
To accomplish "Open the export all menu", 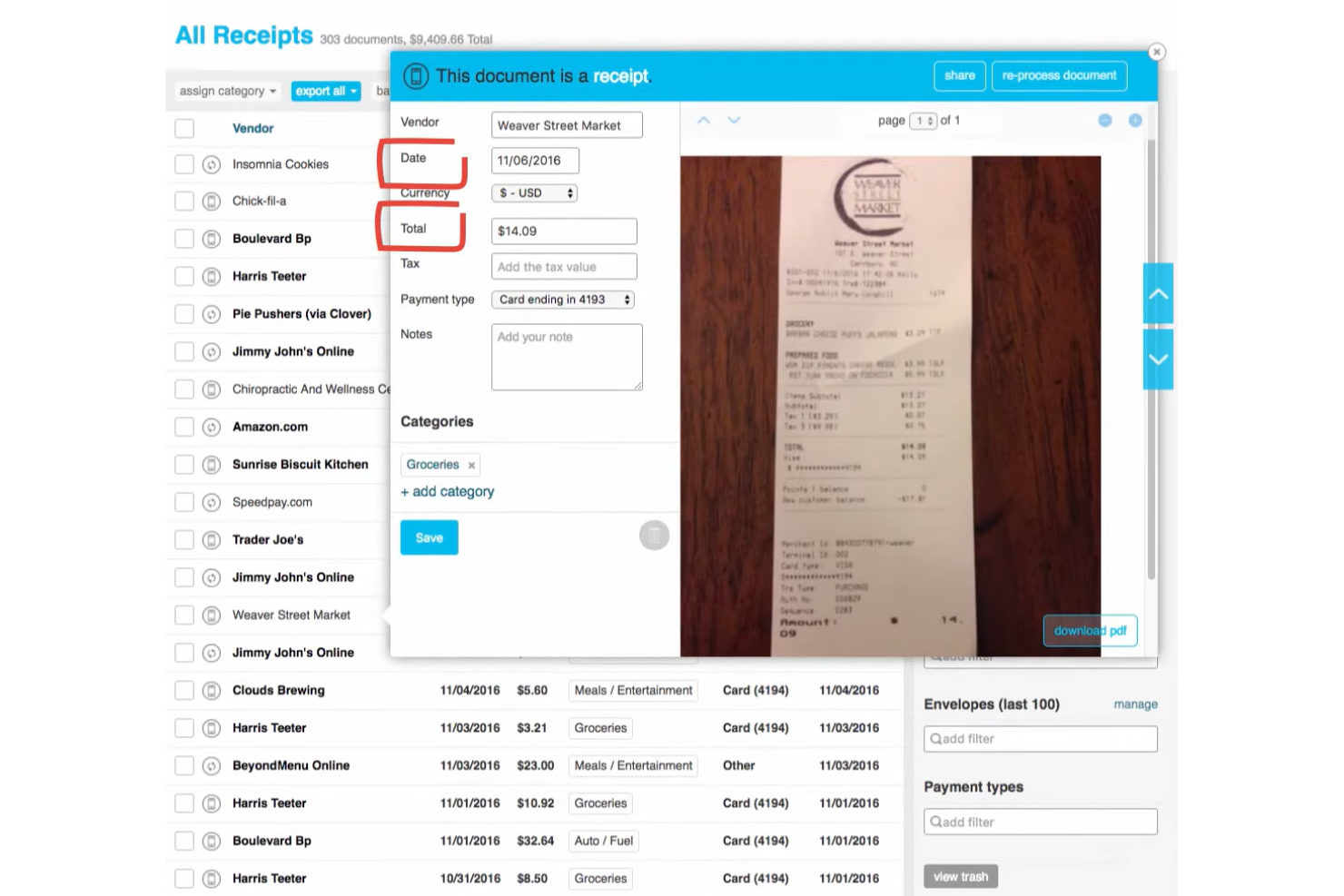I will tap(325, 91).
